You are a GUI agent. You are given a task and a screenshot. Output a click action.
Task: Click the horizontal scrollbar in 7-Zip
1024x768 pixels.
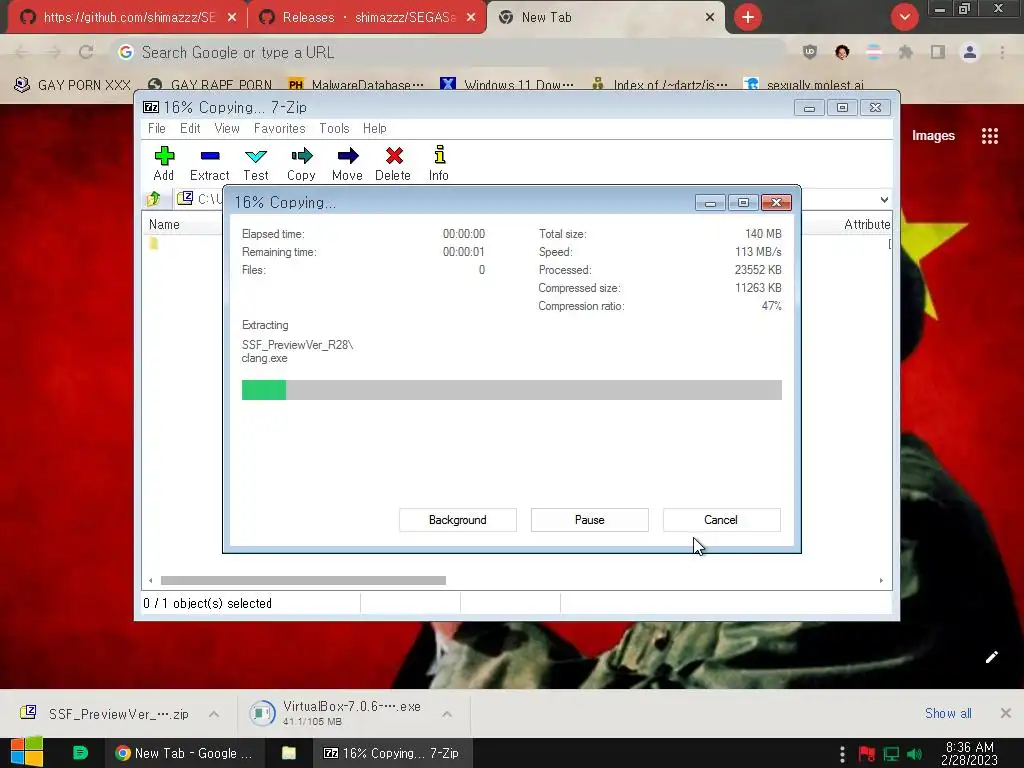(304, 581)
